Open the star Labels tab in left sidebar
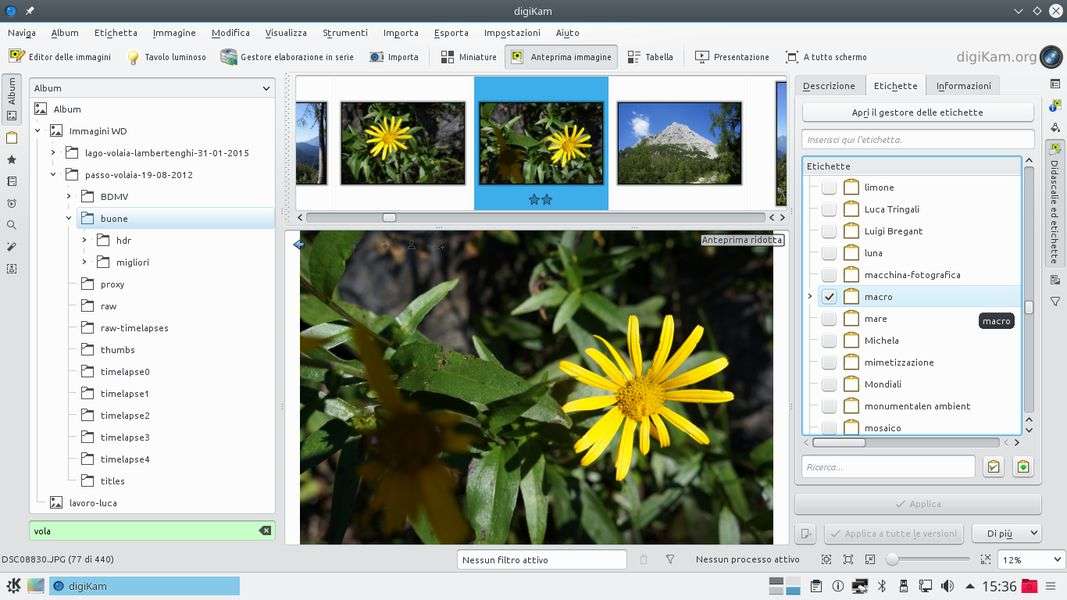The width and height of the screenshot is (1067, 600). tap(12, 159)
